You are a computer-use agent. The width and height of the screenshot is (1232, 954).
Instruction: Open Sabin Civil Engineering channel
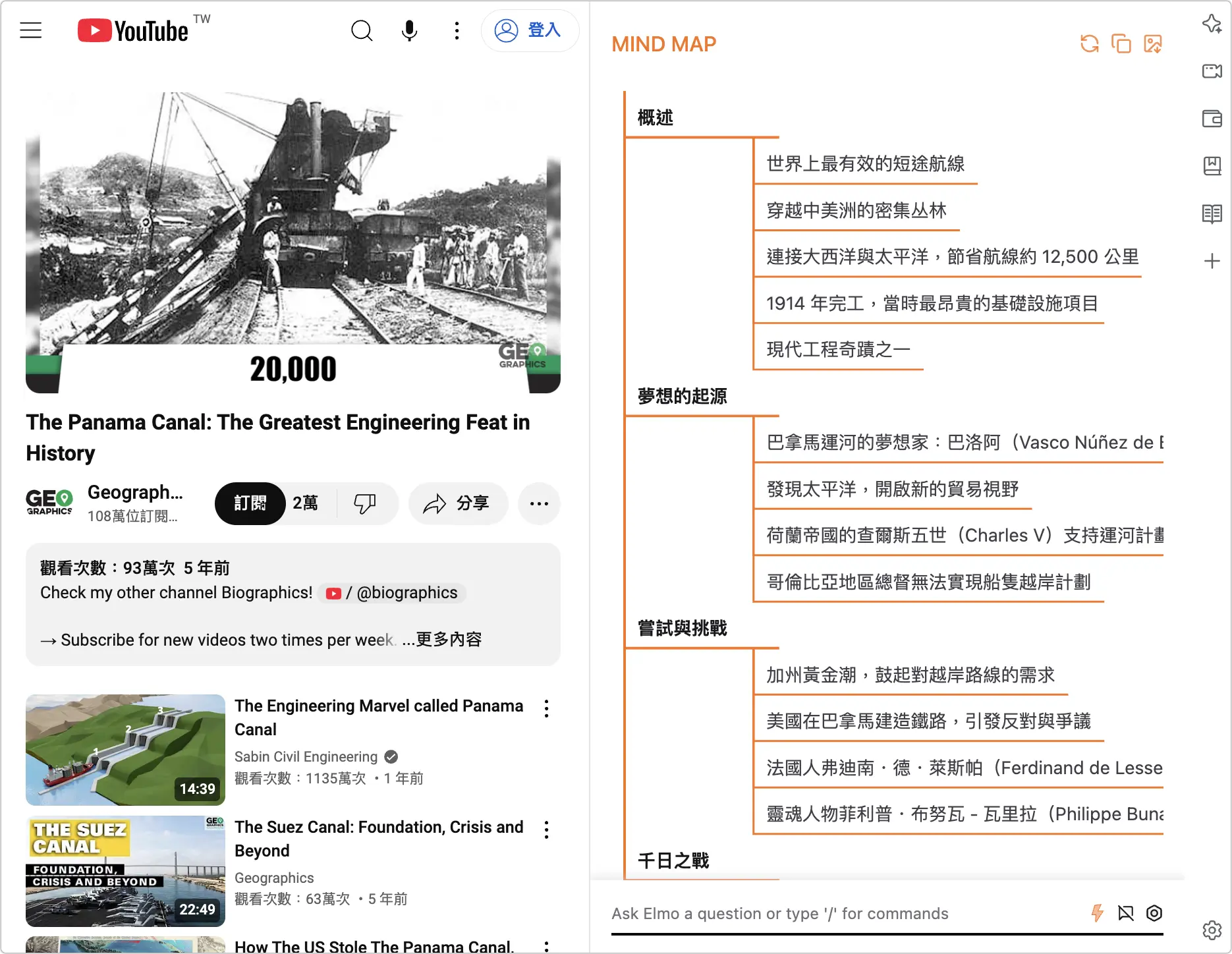pos(306,756)
